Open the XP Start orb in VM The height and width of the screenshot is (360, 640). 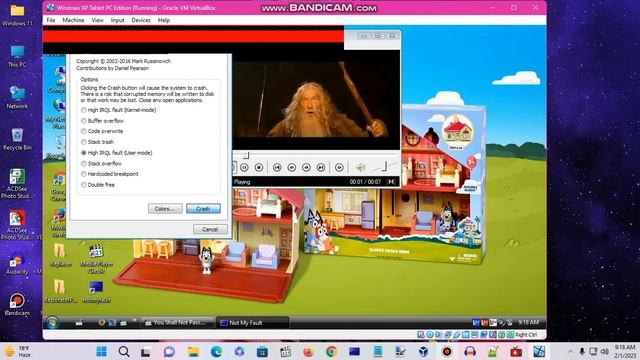pos(52,322)
